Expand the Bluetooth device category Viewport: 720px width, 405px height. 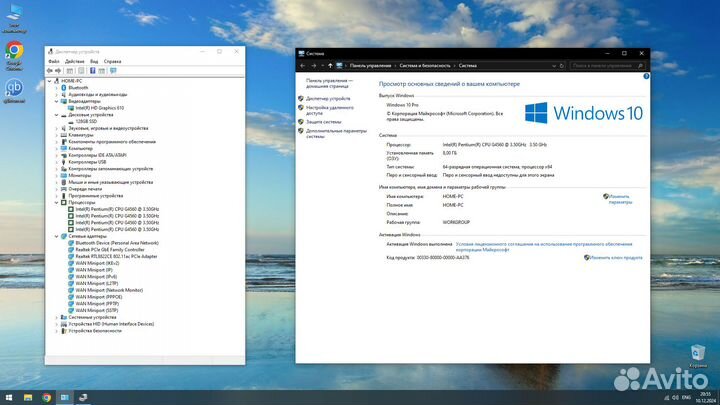pos(57,88)
